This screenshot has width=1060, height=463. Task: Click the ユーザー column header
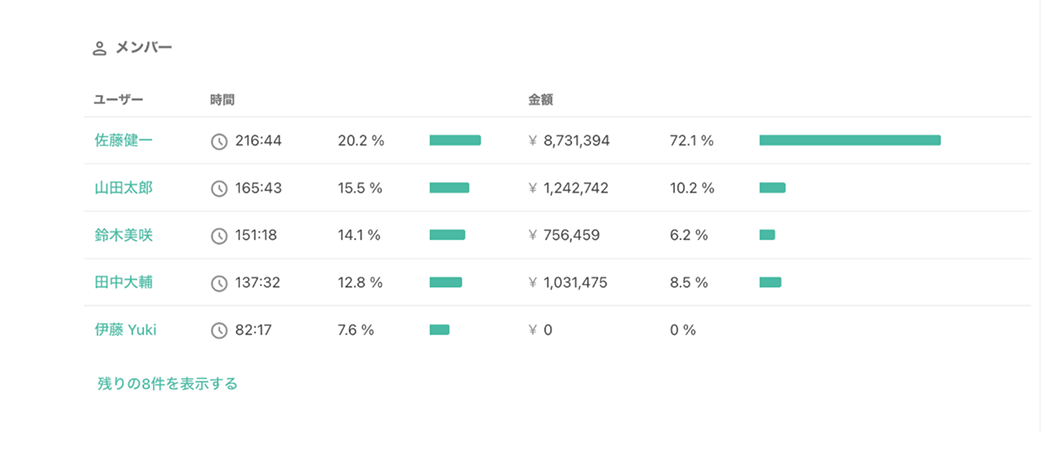(119, 100)
